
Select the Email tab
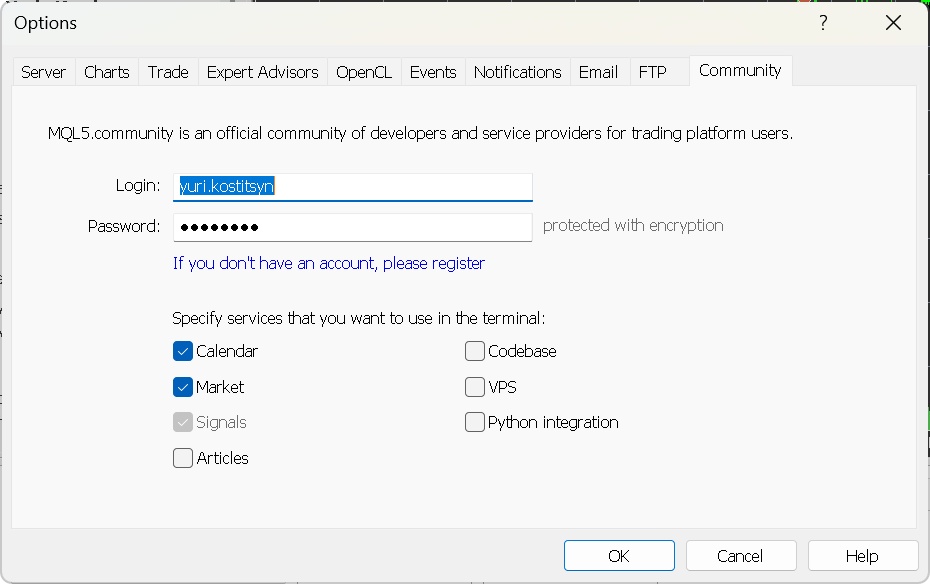(x=598, y=72)
